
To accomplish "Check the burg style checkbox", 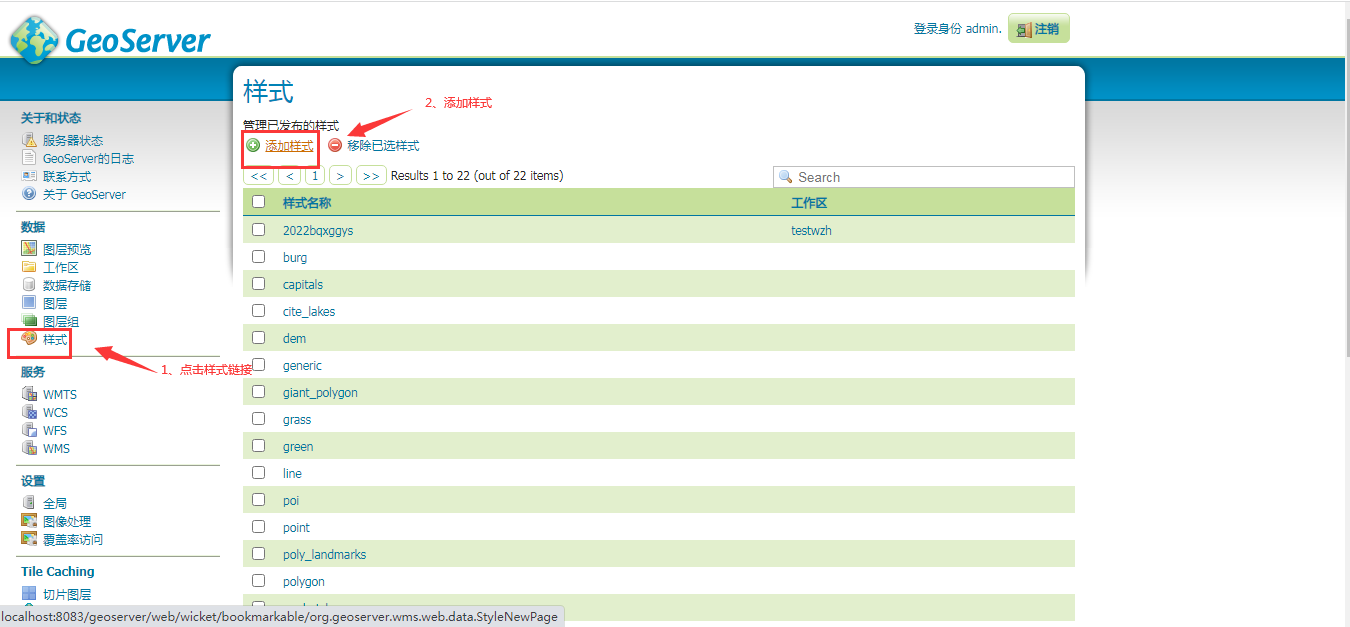I will pyautogui.click(x=259, y=257).
